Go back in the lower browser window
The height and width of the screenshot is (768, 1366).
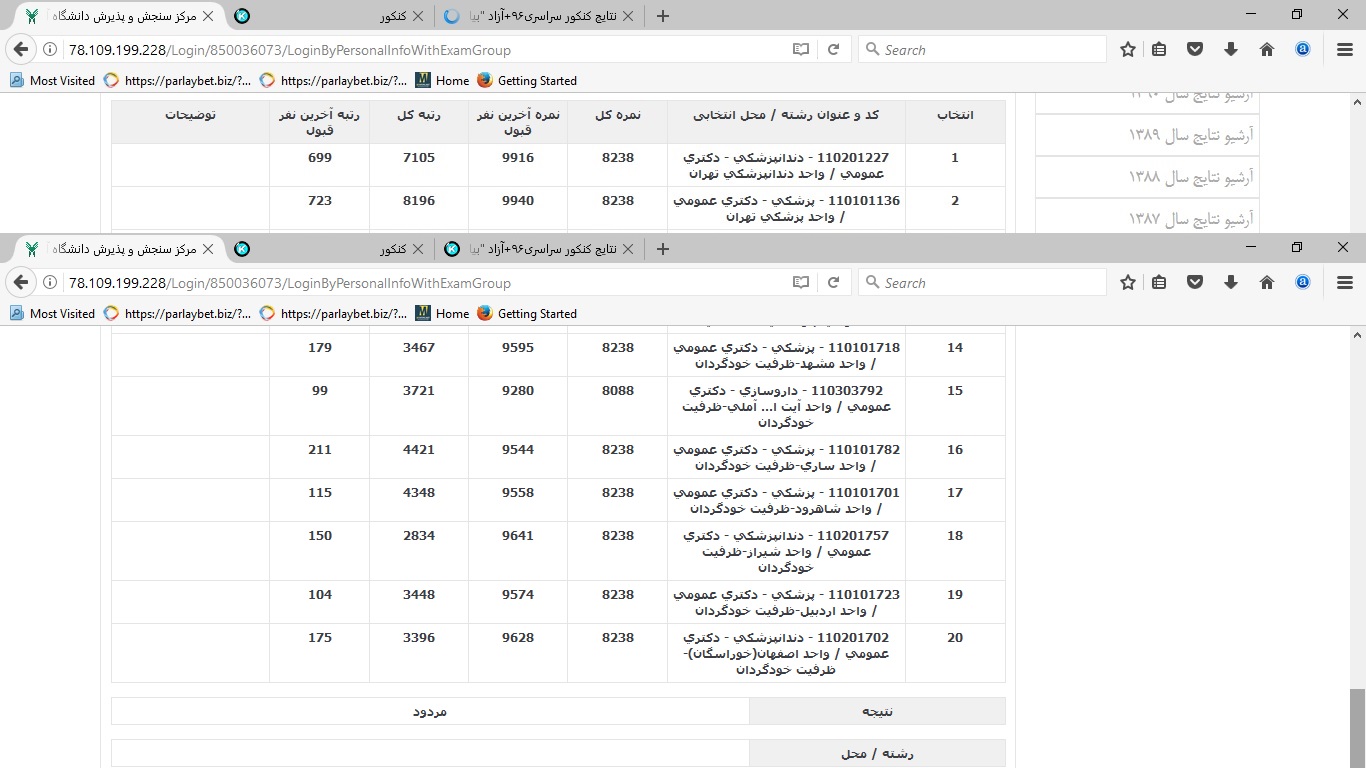tap(21, 282)
